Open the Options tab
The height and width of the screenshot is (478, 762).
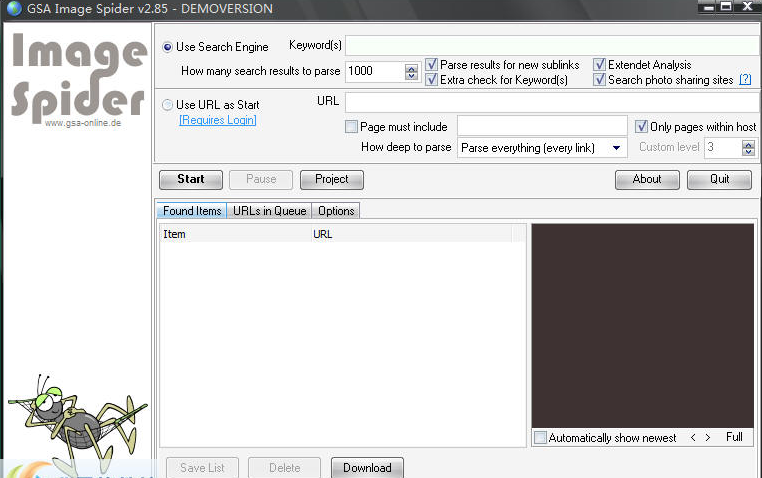click(336, 211)
